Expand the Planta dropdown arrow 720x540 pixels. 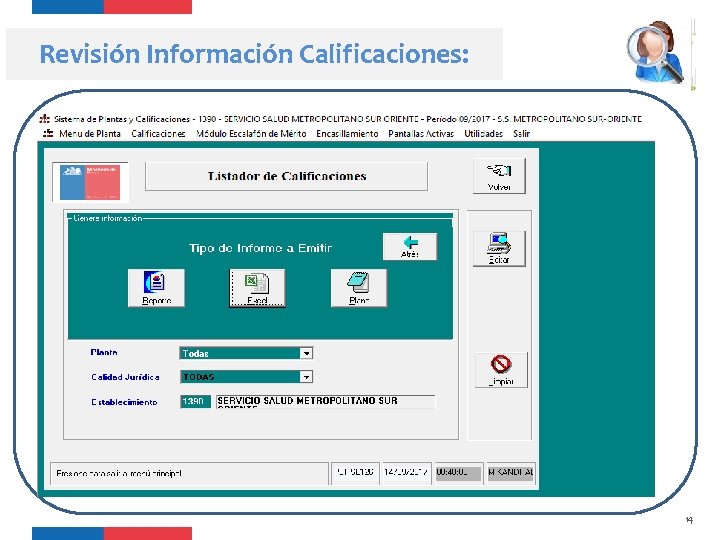pyautogui.click(x=306, y=353)
